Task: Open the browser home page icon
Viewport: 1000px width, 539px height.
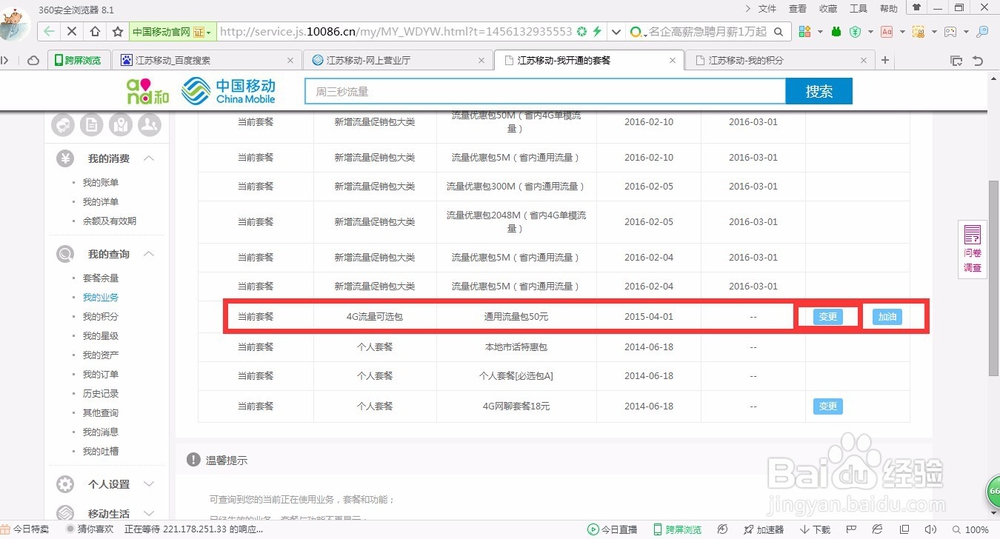Action: point(94,31)
